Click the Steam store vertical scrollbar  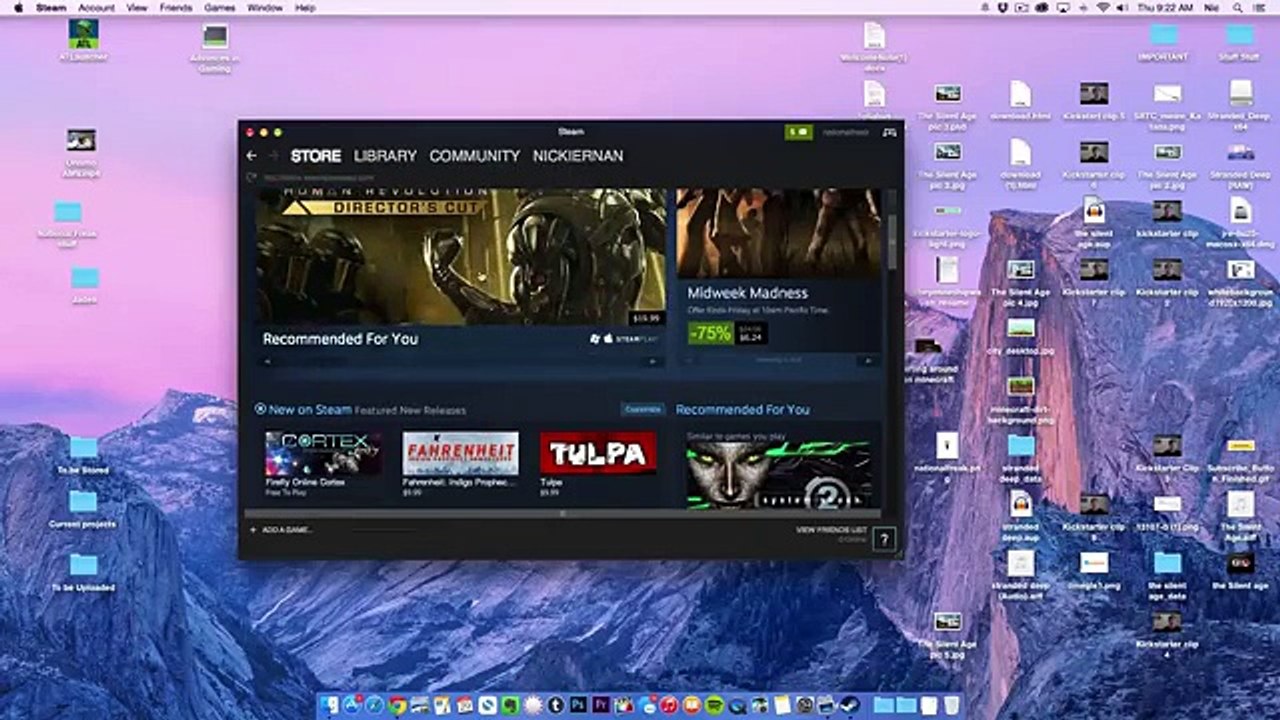892,240
